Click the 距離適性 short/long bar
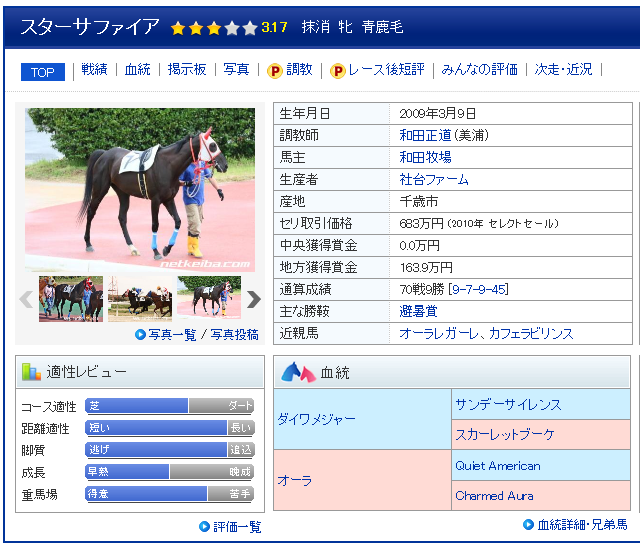640x547 pixels. point(170,428)
